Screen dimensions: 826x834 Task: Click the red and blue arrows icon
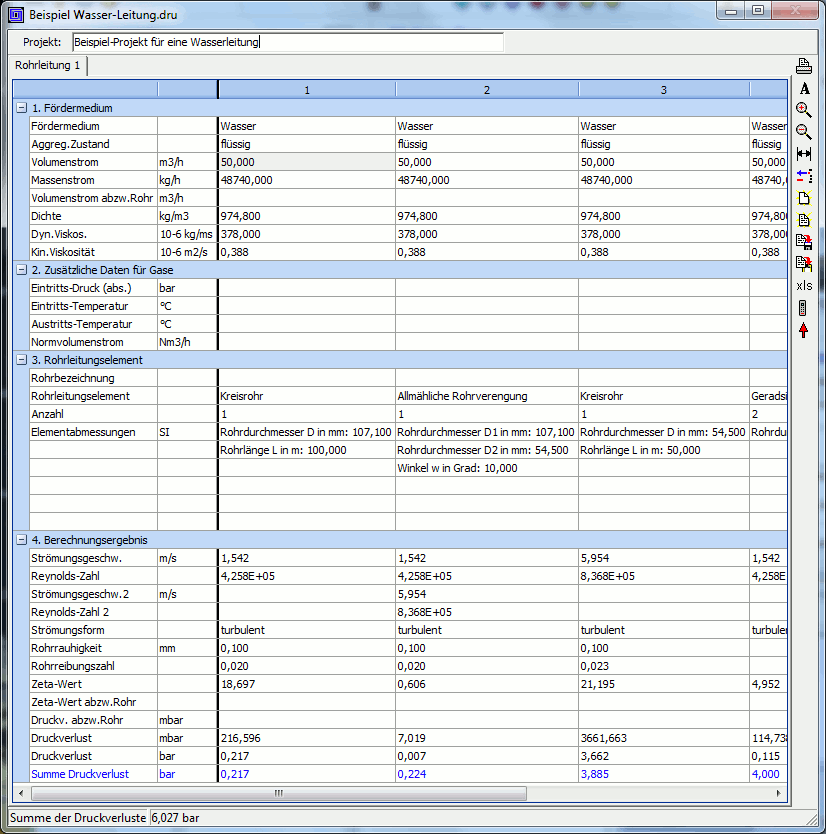804,176
